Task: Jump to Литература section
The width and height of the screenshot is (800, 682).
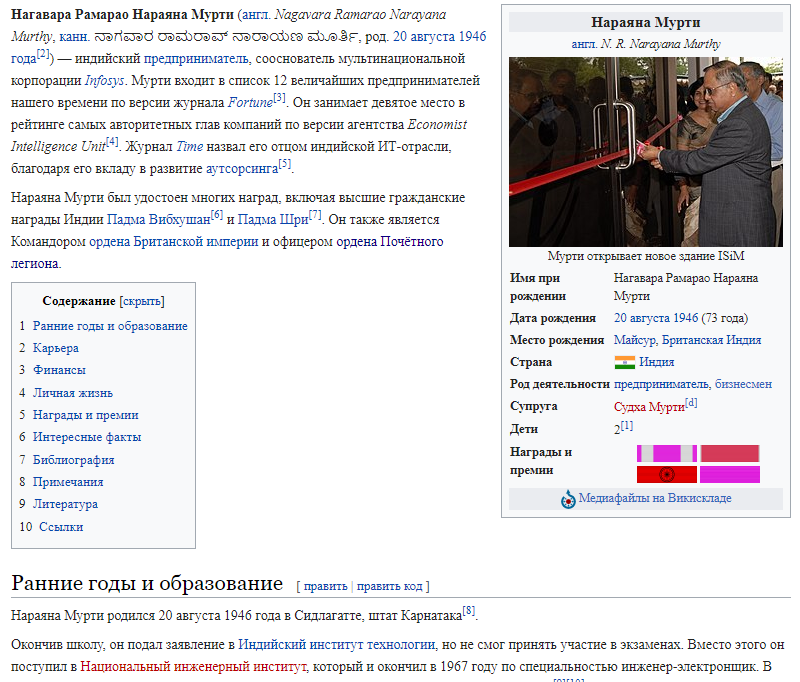Action: (x=65, y=503)
